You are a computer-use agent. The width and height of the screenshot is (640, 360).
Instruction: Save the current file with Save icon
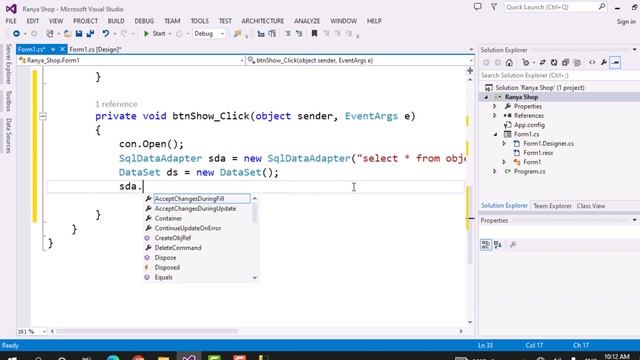coord(79,34)
